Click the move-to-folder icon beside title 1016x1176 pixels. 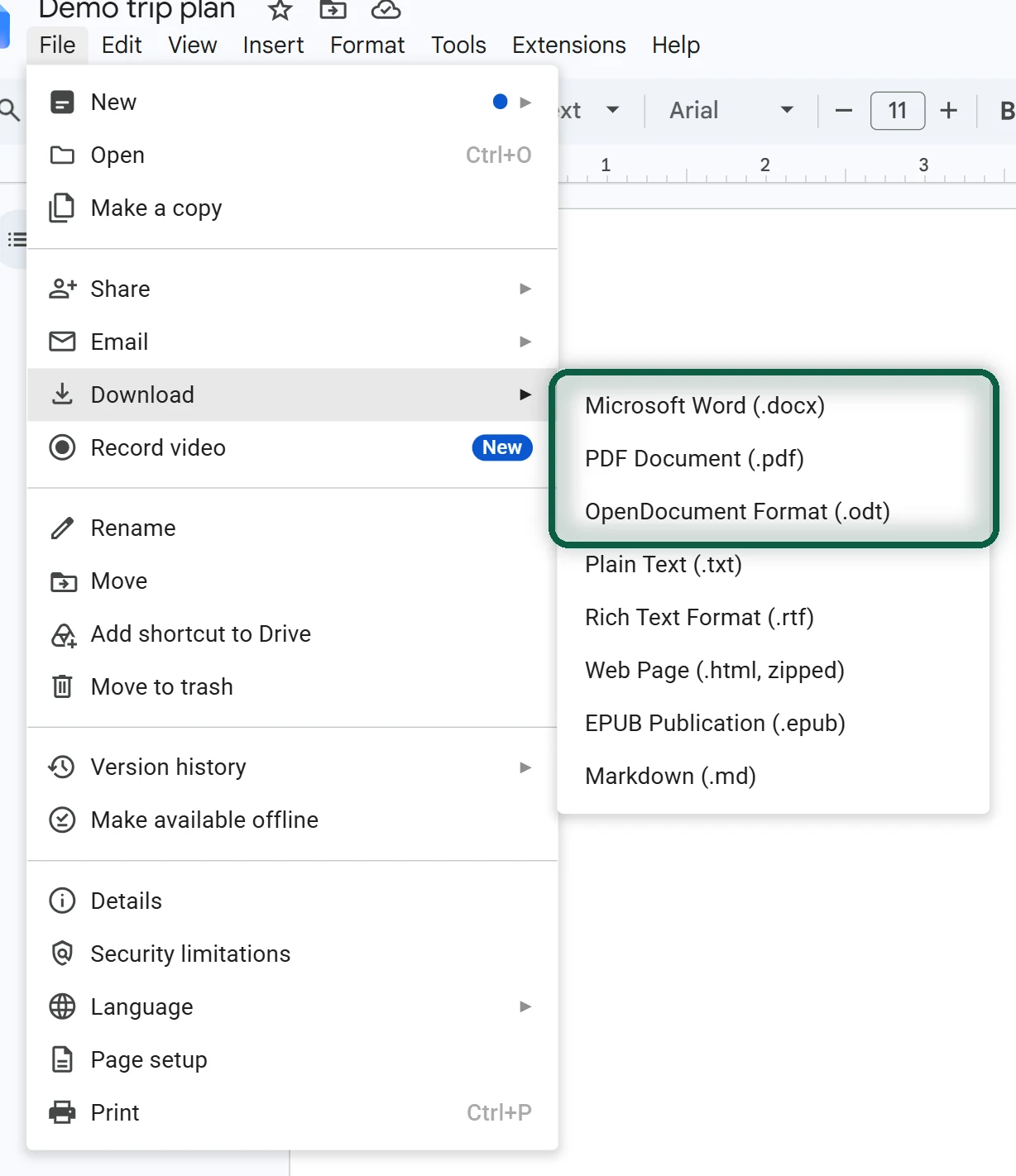(333, 9)
